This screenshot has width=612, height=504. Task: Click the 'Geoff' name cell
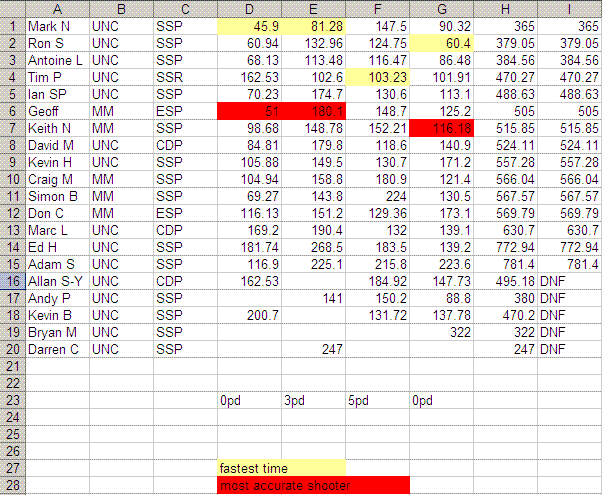coord(57,110)
